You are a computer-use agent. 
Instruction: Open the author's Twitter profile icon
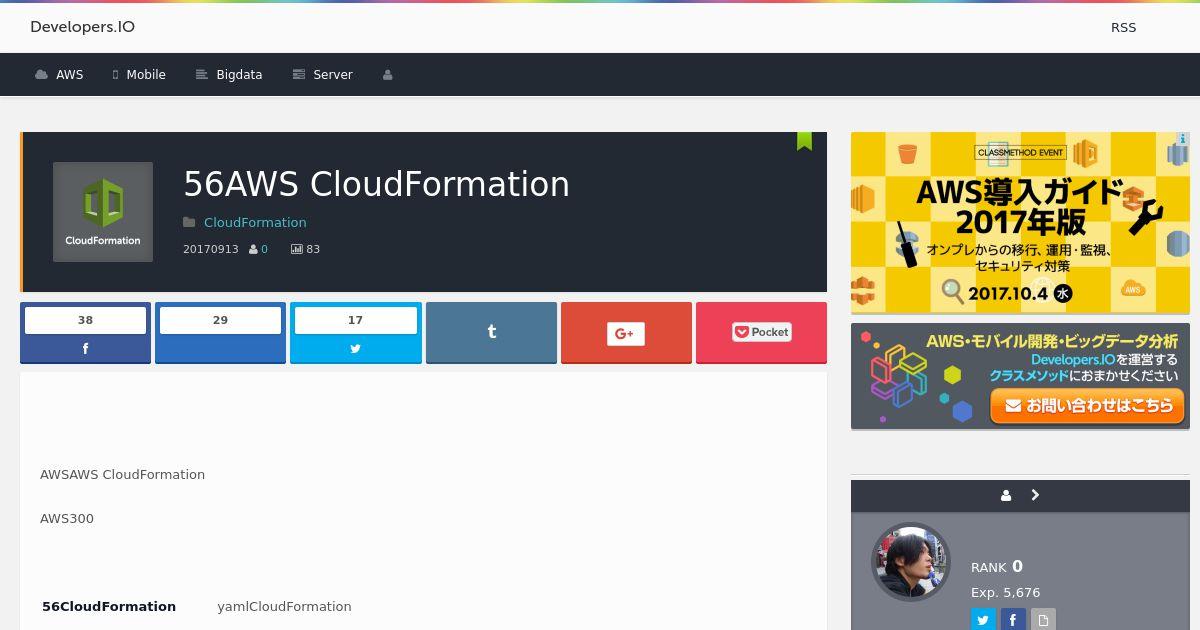point(983,620)
